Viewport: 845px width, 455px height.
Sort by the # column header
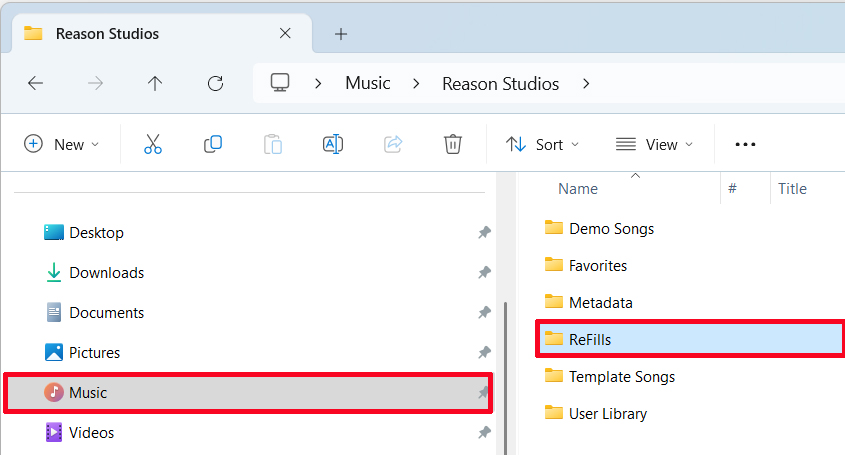[732, 188]
